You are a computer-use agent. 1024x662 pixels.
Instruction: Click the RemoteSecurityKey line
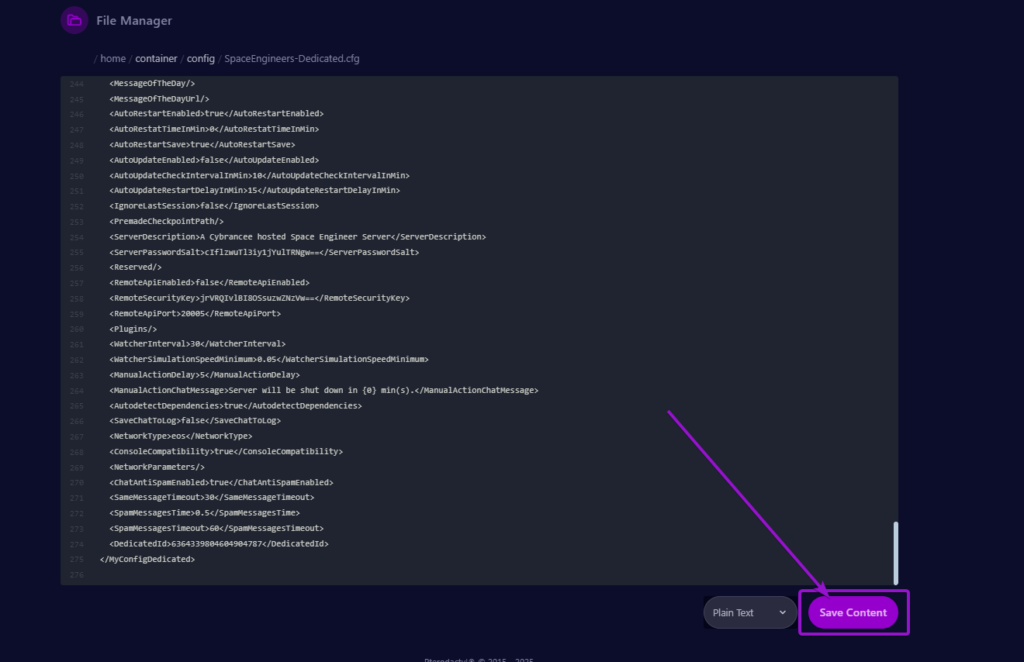(259, 298)
